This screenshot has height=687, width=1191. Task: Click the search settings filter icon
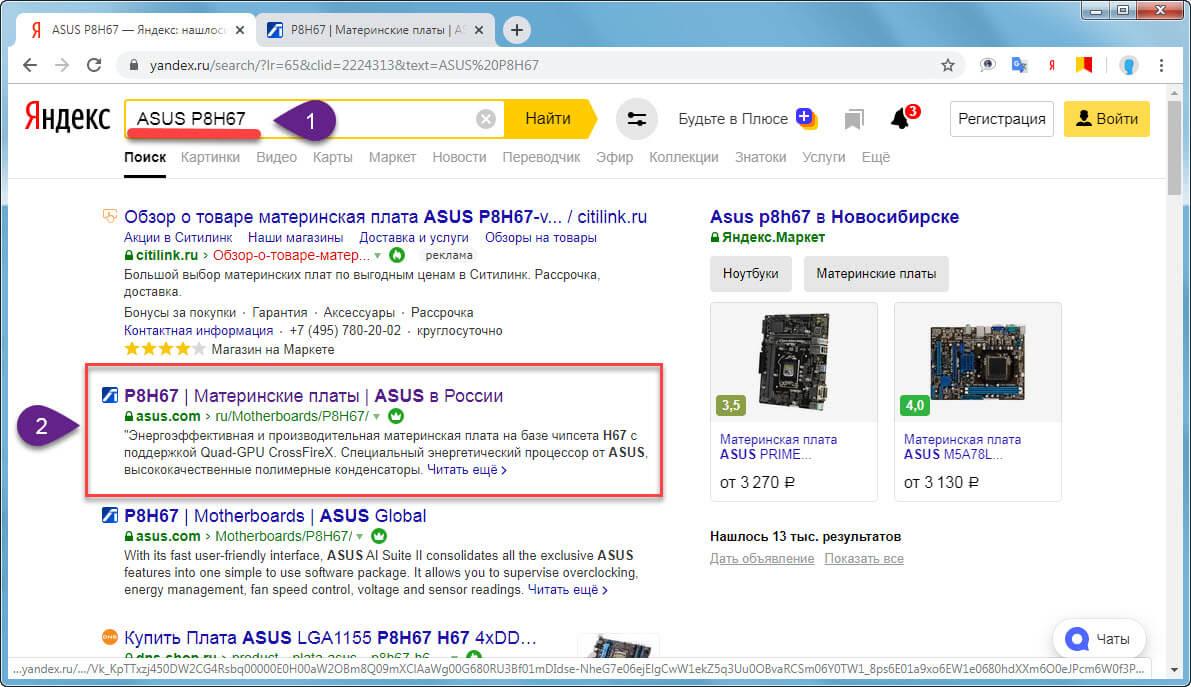point(636,119)
